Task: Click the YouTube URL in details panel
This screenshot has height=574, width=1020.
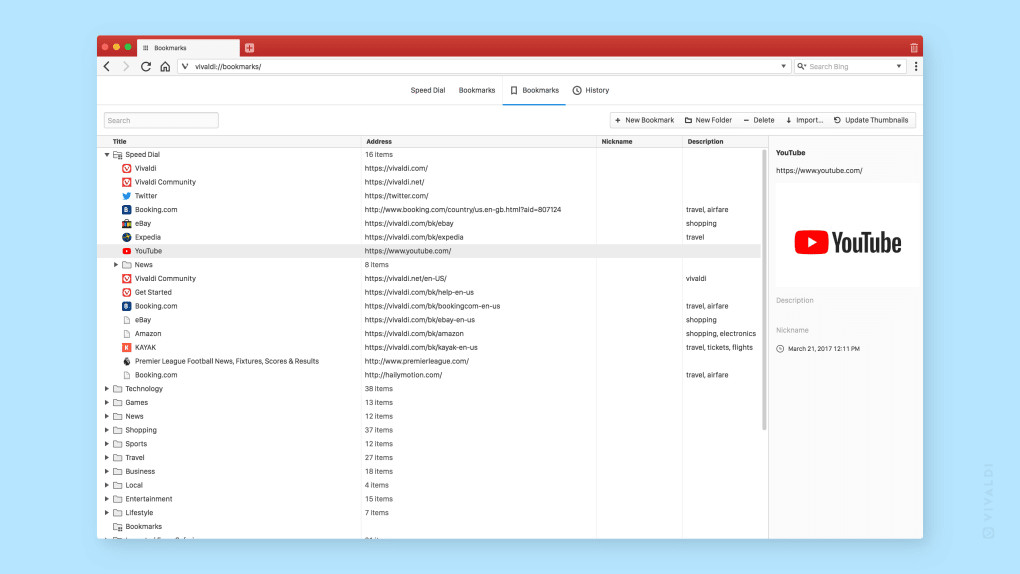Action: (819, 171)
